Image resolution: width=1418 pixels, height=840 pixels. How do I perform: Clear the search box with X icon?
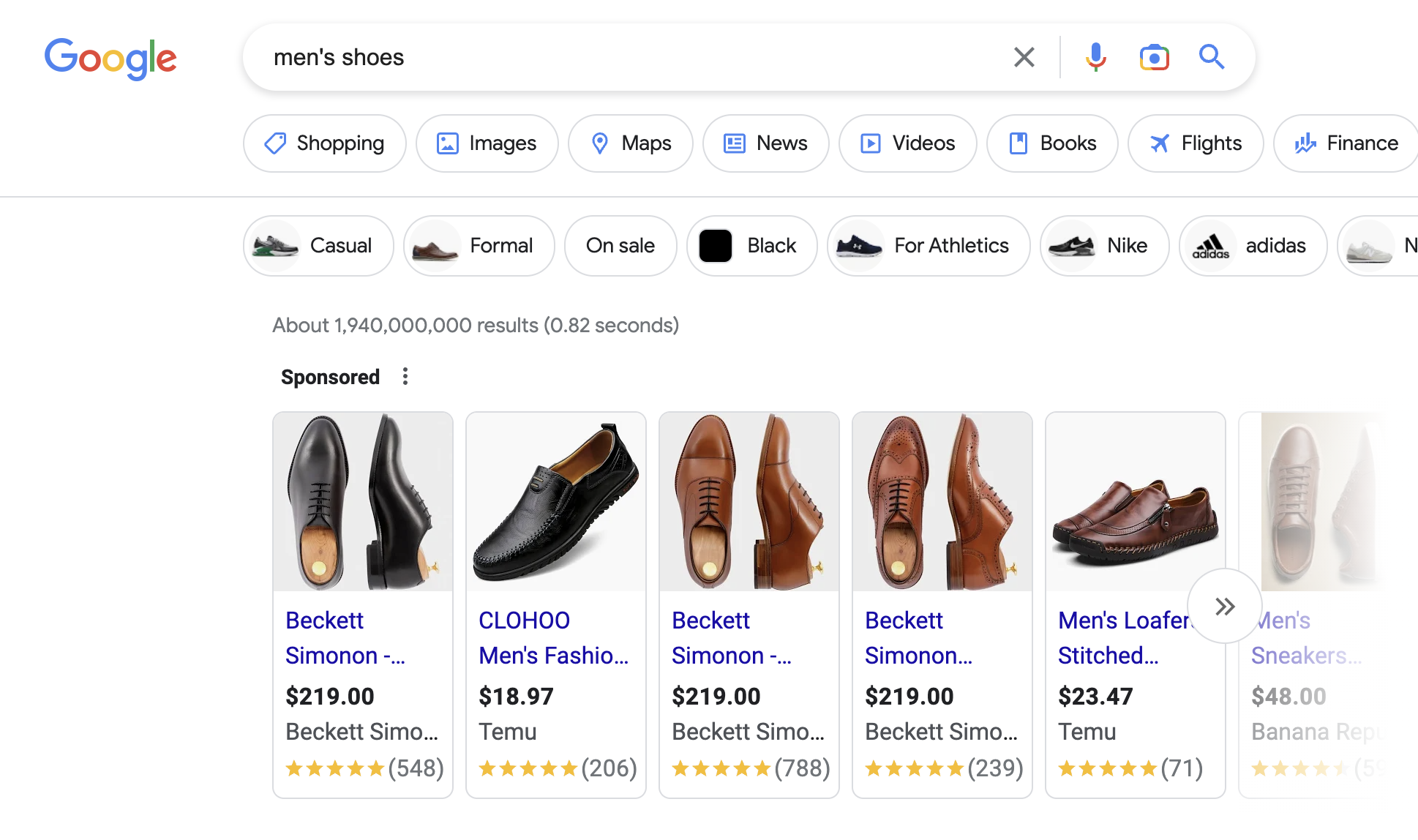pyautogui.click(x=1024, y=57)
